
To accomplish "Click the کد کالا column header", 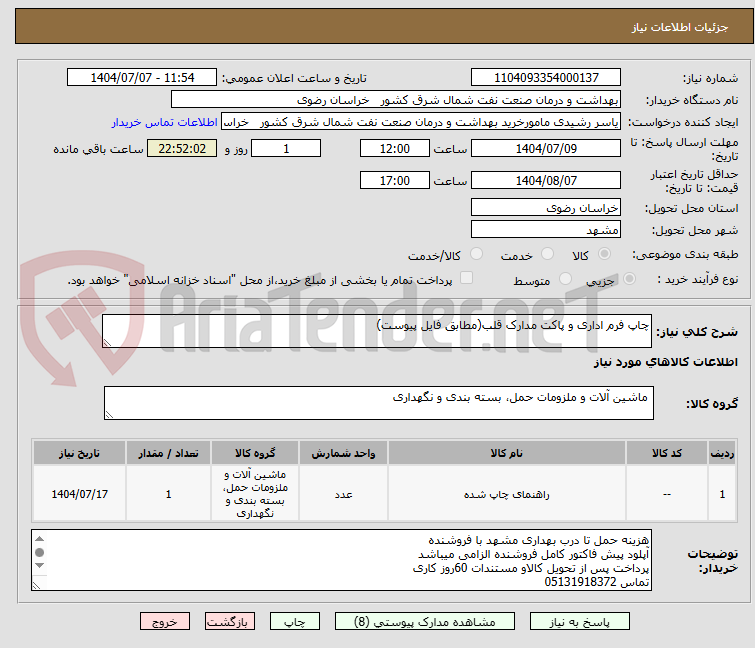I will (x=666, y=453).
